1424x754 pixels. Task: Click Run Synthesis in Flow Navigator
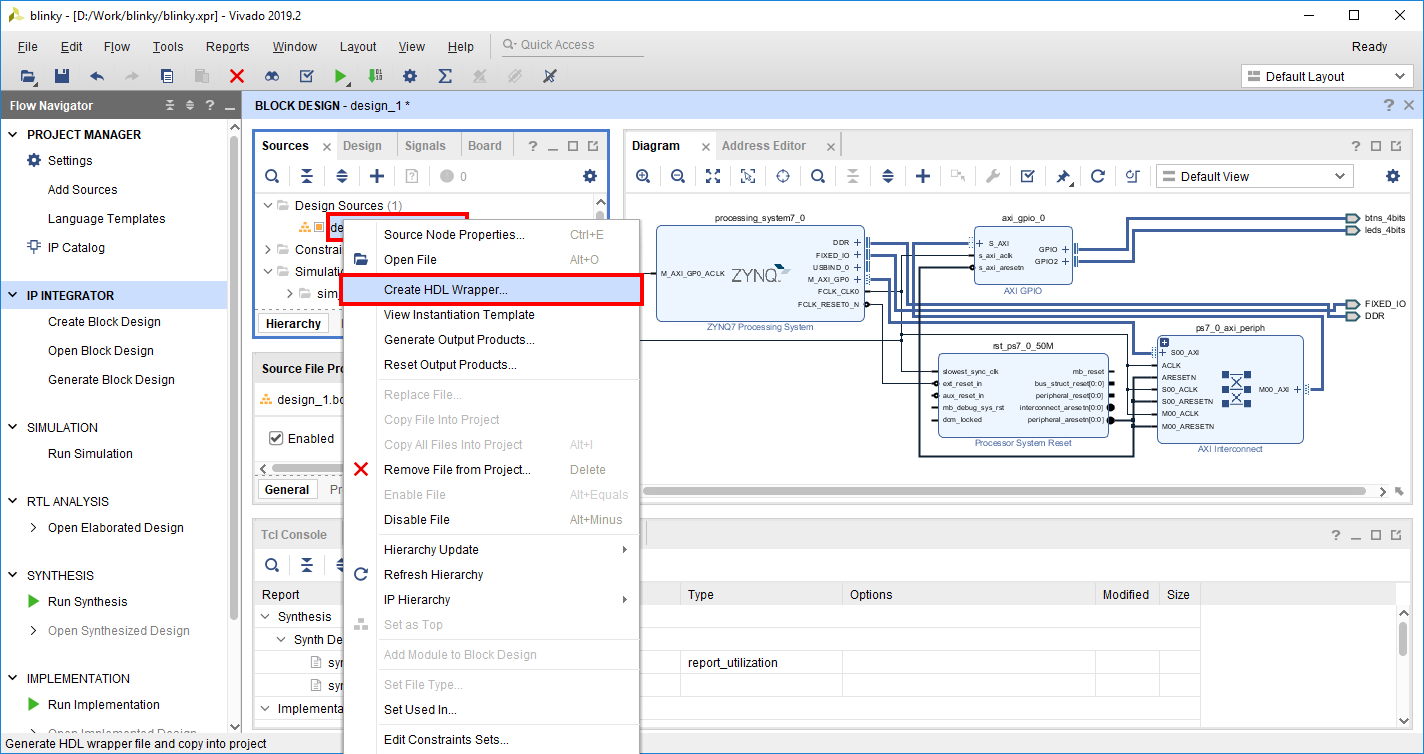[88, 601]
